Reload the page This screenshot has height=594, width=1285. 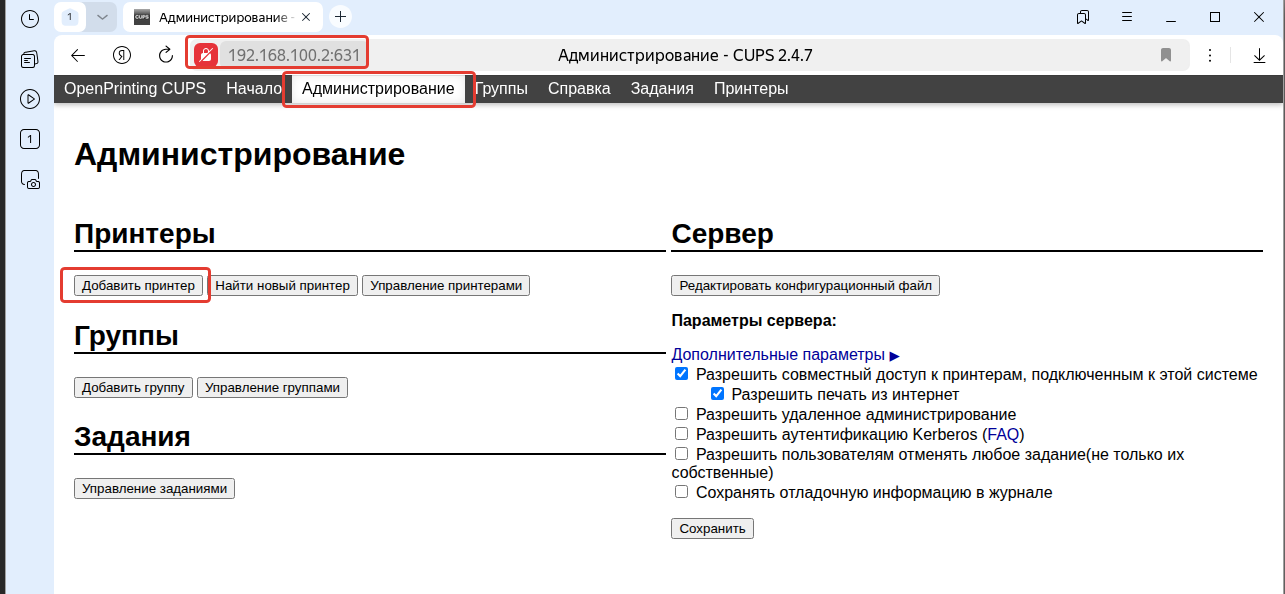[x=166, y=55]
